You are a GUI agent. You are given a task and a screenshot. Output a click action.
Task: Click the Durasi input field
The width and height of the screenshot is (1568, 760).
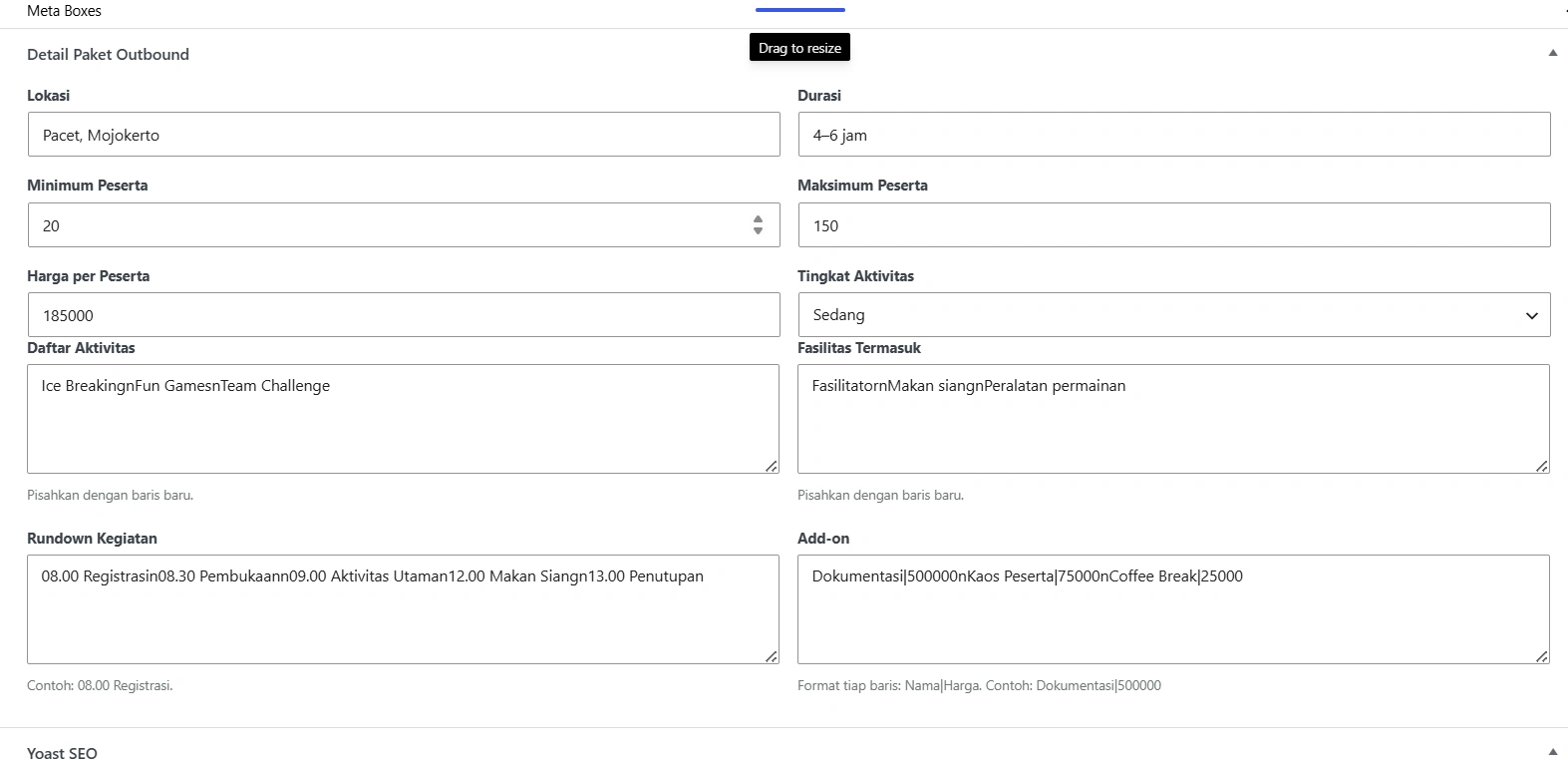1174,135
